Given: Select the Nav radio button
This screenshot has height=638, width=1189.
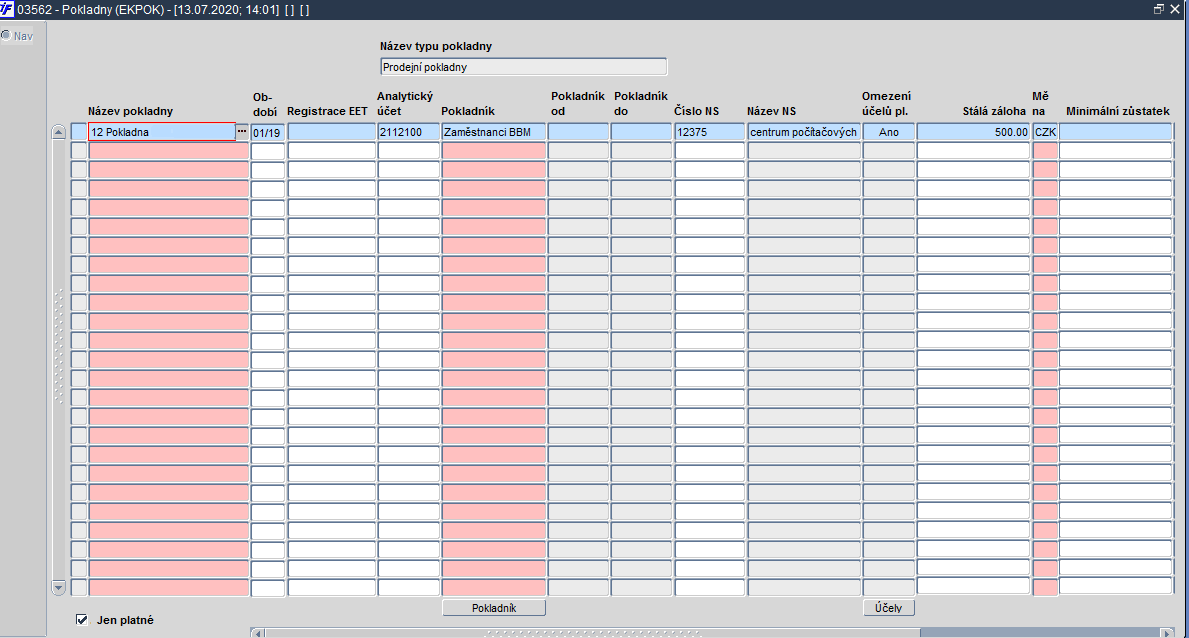Looking at the screenshot, I should pos(6,35).
